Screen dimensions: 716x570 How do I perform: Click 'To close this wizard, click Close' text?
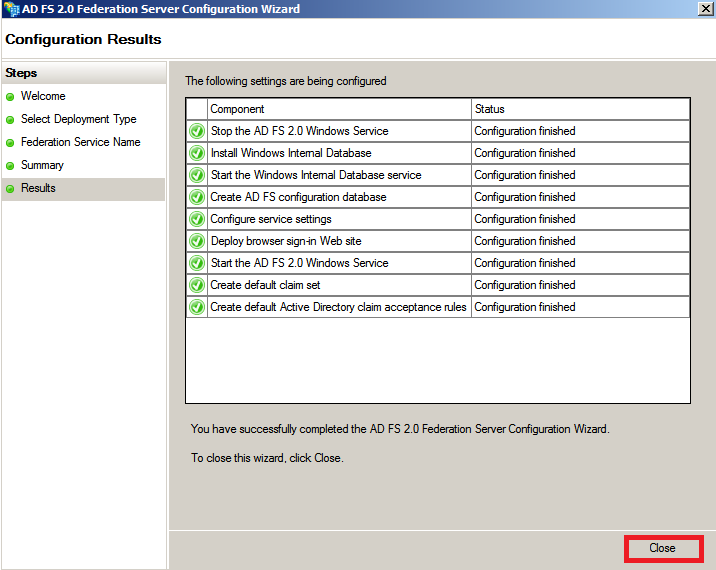coord(267,458)
